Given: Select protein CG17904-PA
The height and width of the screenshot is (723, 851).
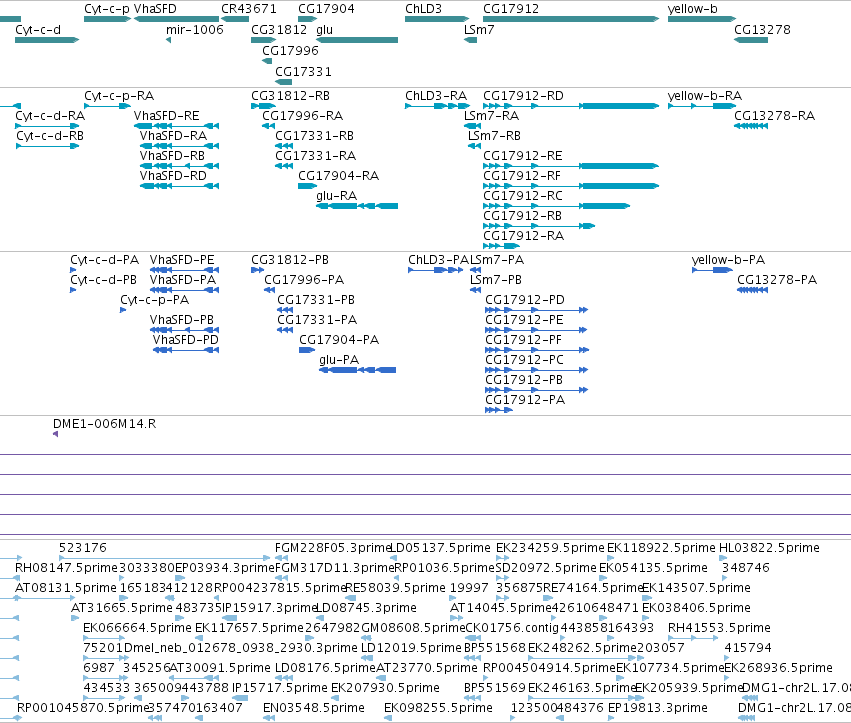Looking at the screenshot, I should point(339,340).
